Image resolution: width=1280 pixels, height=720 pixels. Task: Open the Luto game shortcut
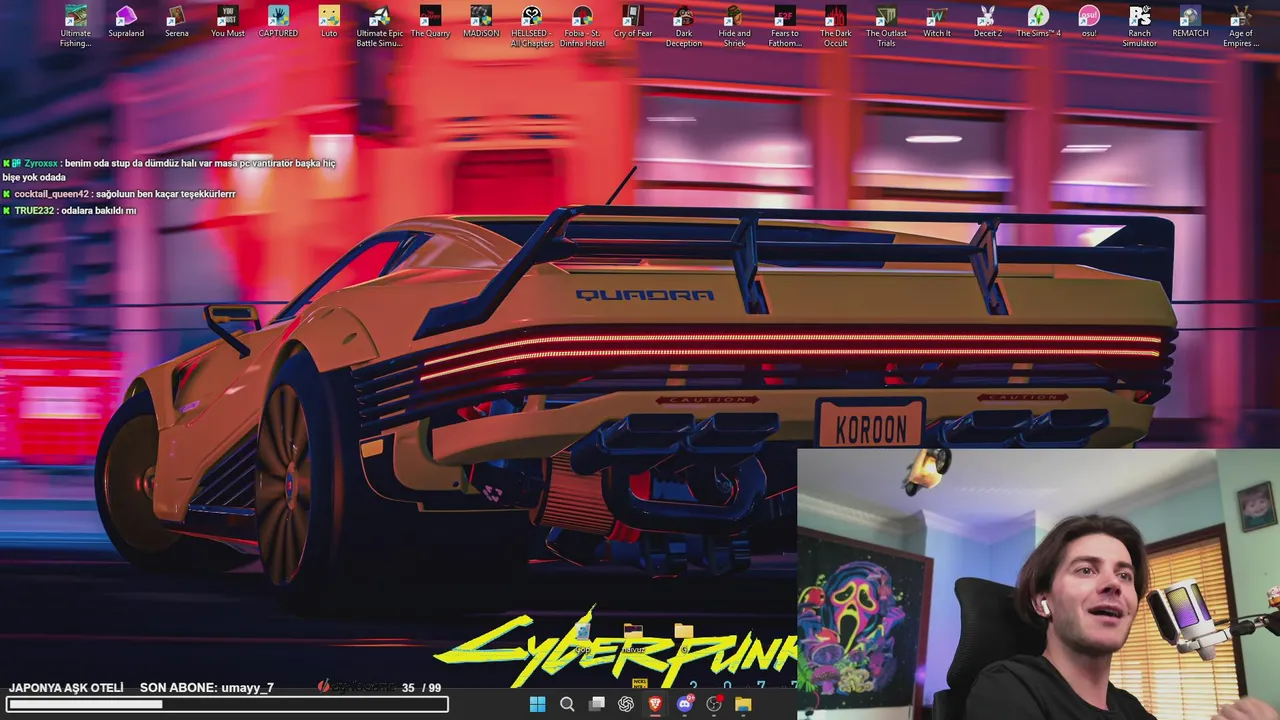(329, 22)
